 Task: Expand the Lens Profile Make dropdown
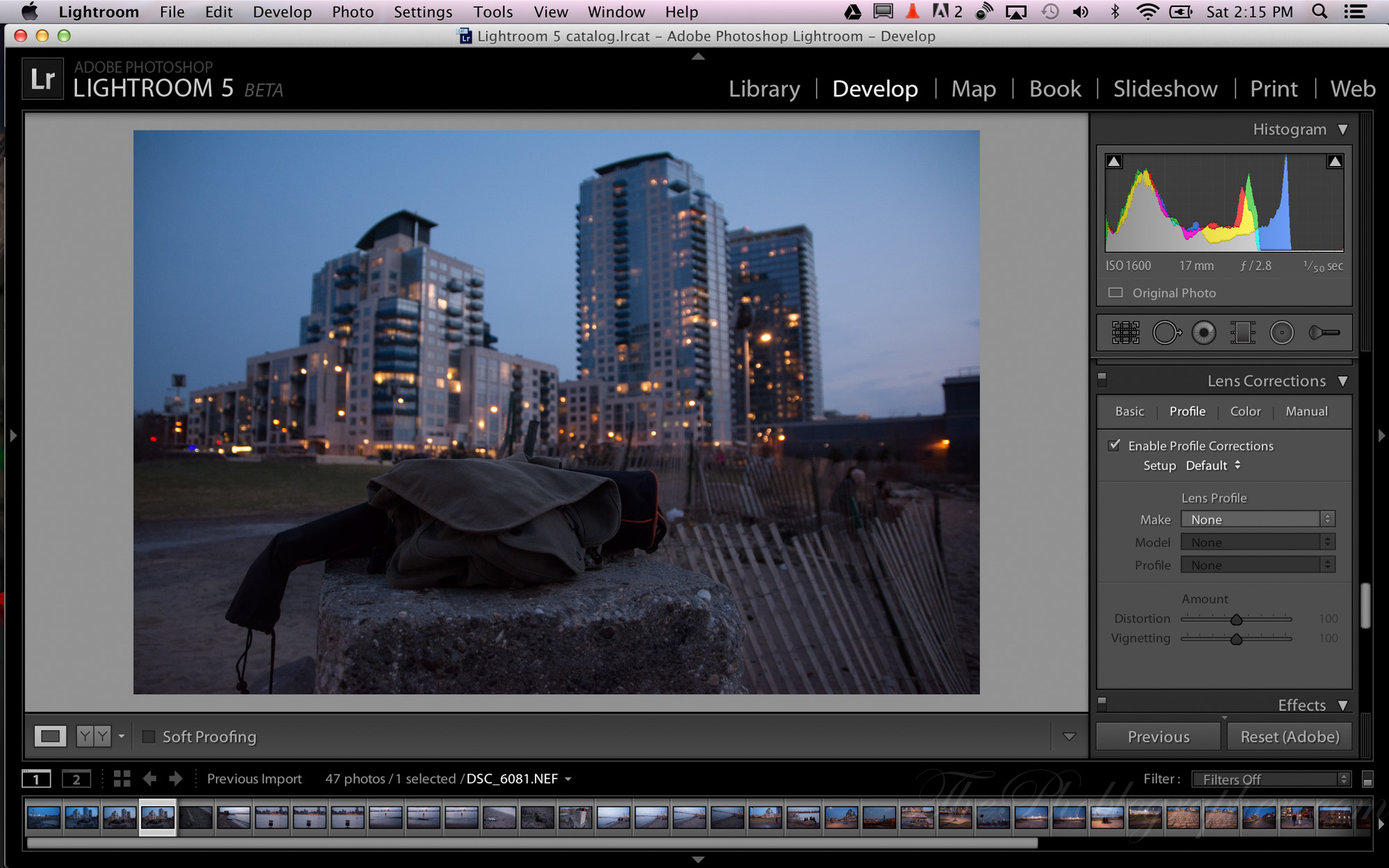(1258, 519)
